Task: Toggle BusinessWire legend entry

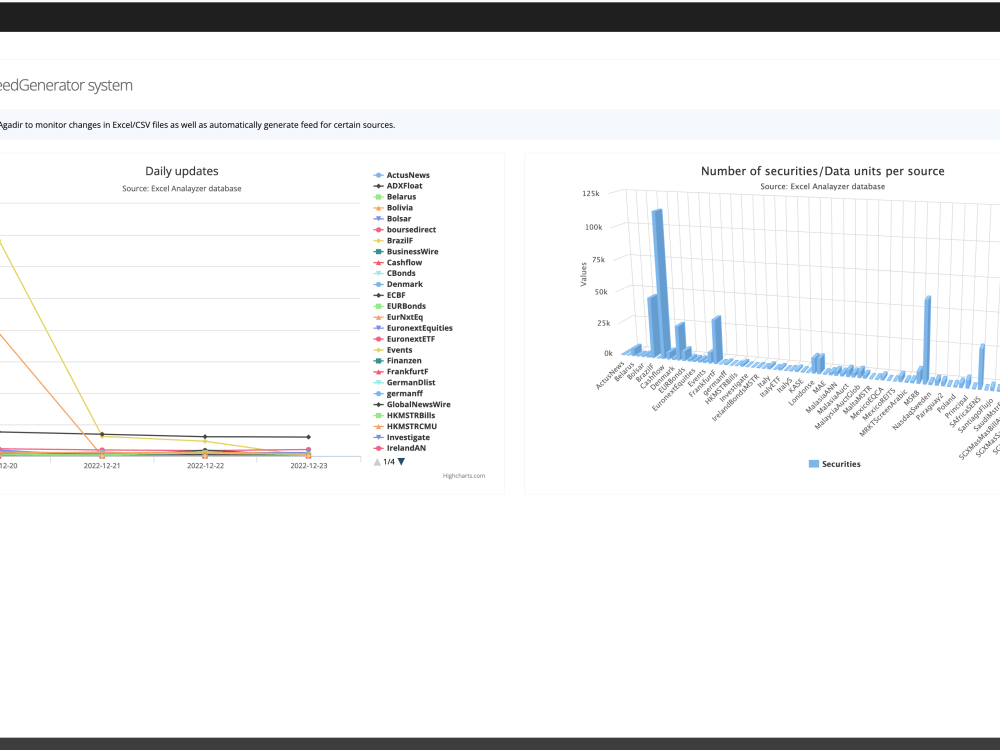Action: (x=406, y=251)
